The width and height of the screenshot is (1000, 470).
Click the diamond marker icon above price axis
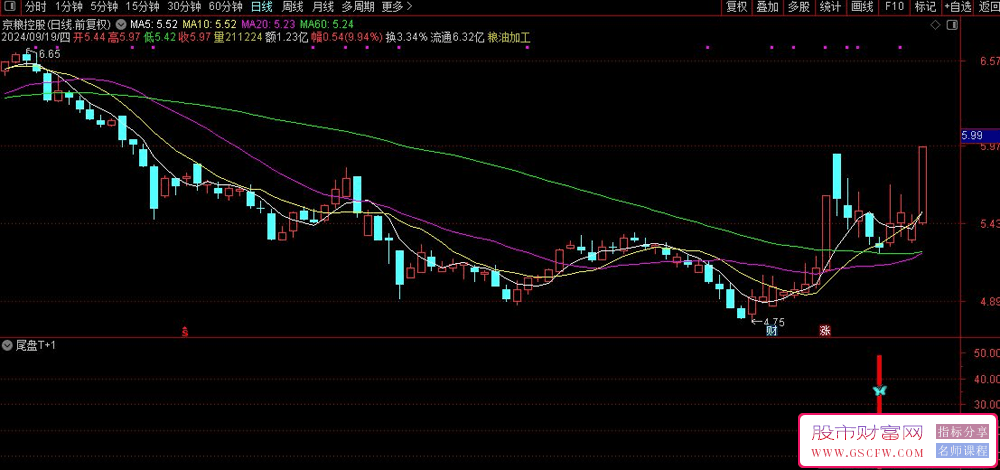tap(935, 25)
